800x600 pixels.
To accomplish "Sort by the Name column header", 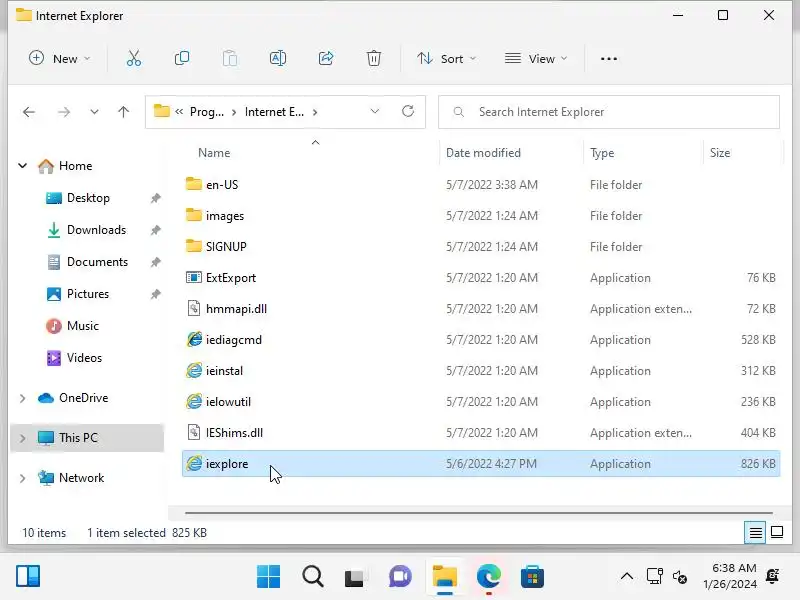I will coord(214,153).
